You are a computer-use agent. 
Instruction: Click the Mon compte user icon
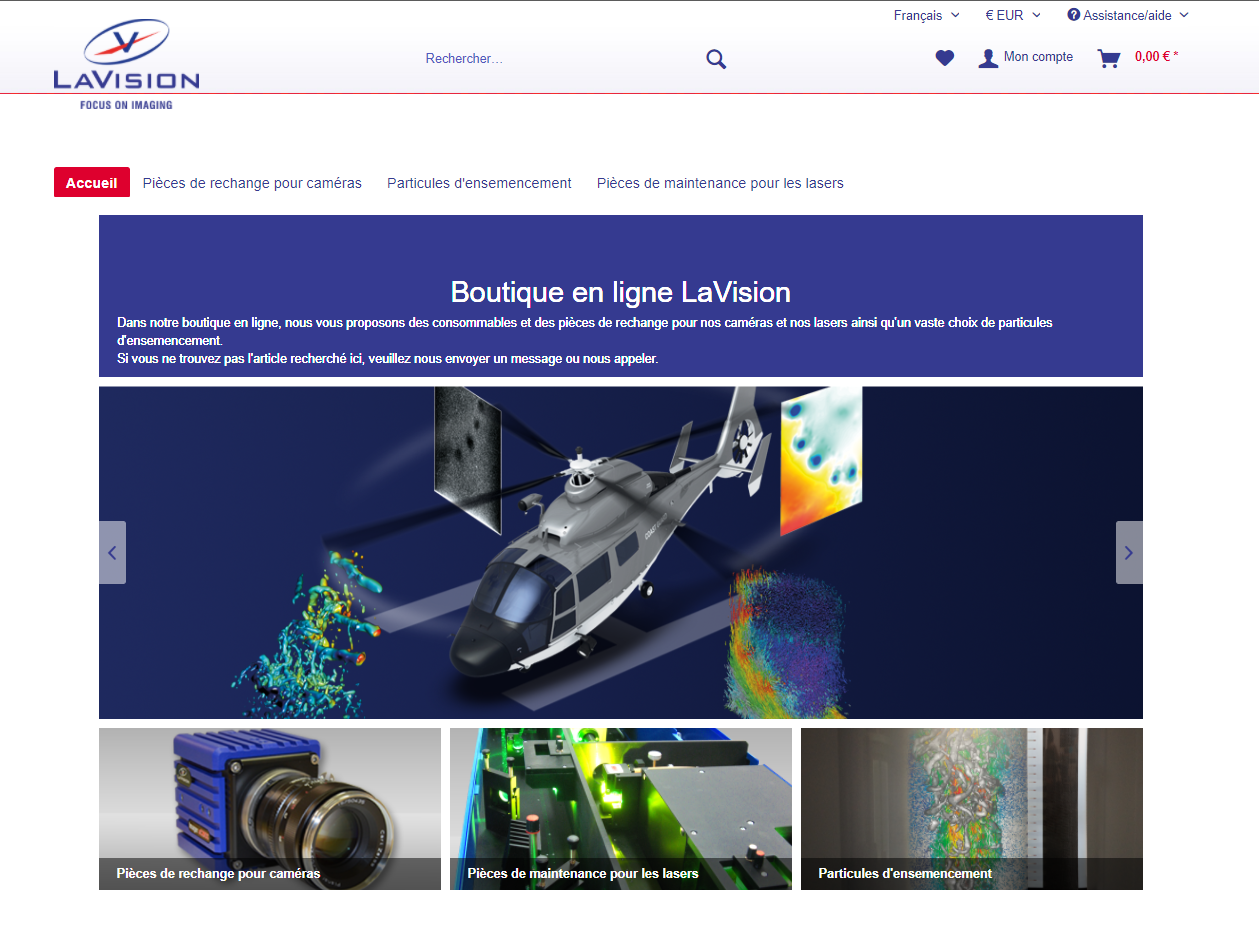tap(988, 58)
